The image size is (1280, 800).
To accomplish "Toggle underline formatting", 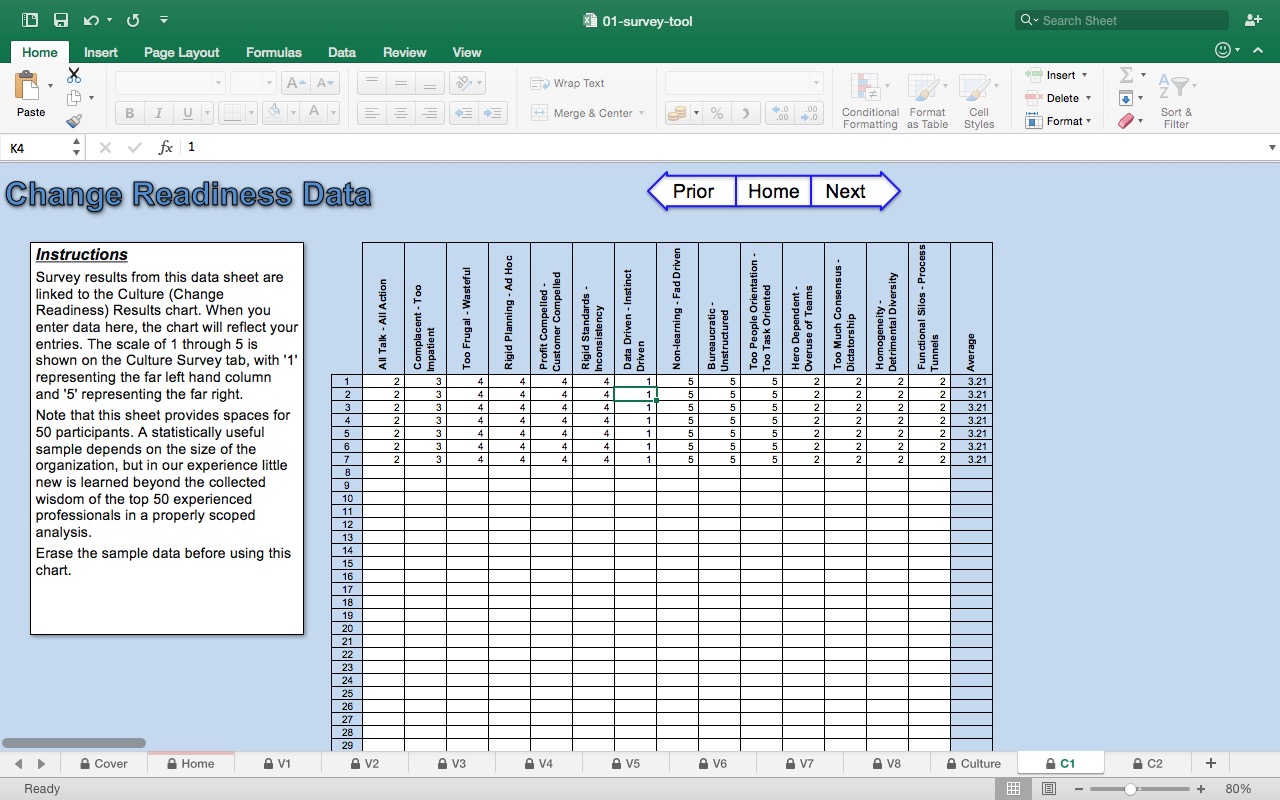I will coord(185,112).
